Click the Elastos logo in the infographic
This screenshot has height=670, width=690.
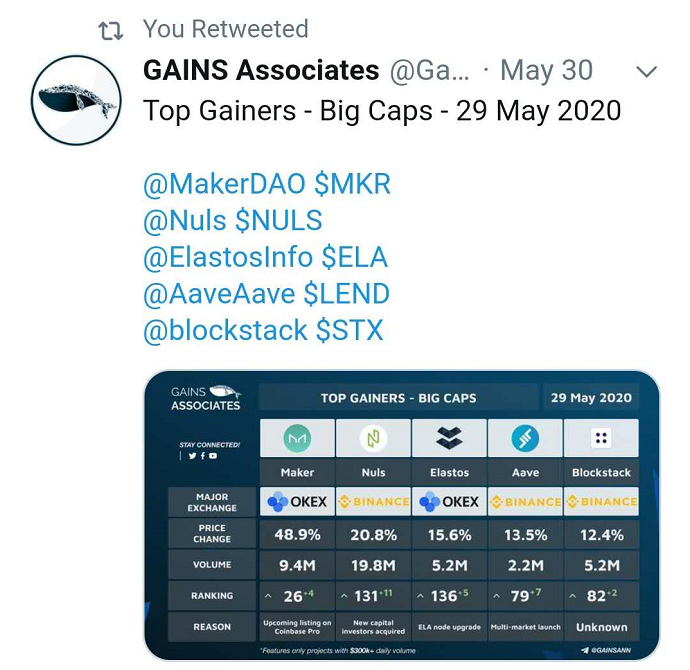coord(449,438)
